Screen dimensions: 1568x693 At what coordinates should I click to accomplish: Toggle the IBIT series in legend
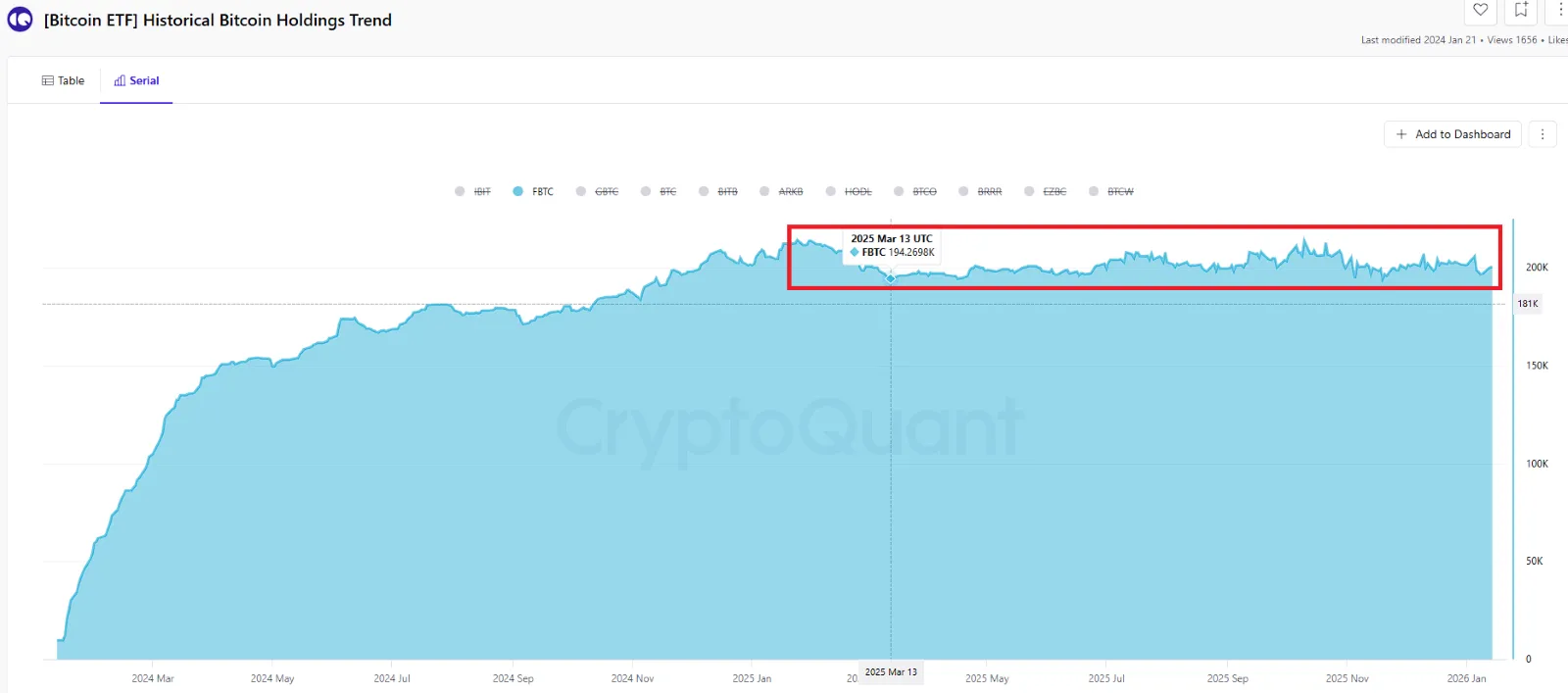[473, 192]
